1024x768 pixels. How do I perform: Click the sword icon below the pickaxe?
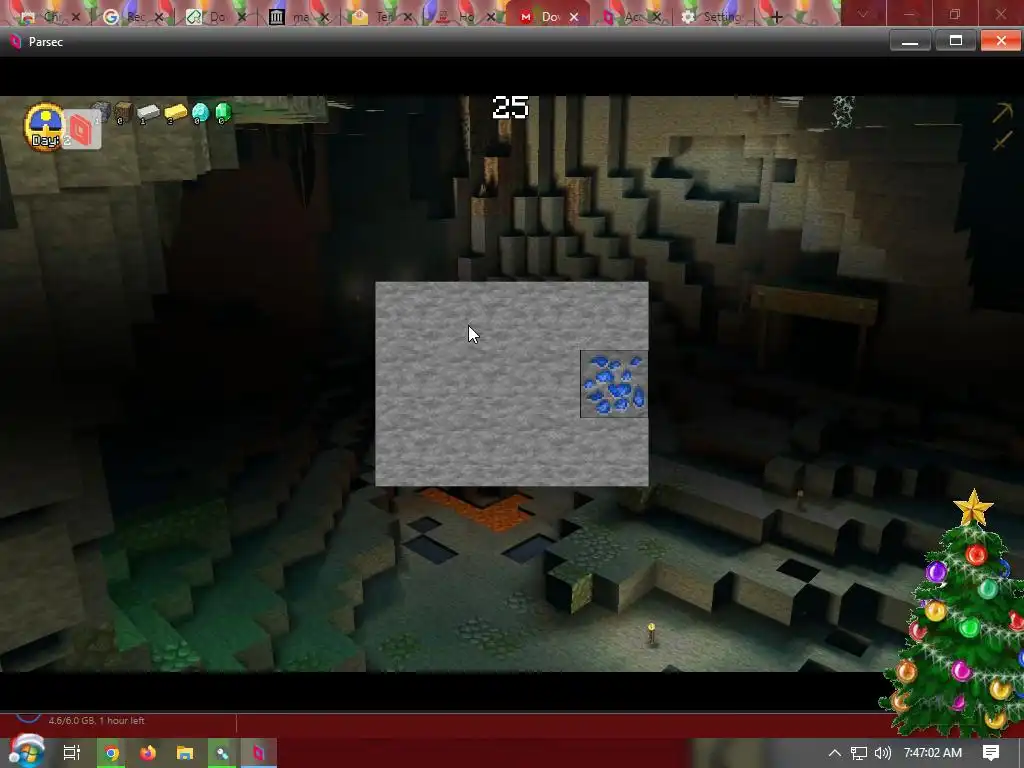click(x=1002, y=140)
